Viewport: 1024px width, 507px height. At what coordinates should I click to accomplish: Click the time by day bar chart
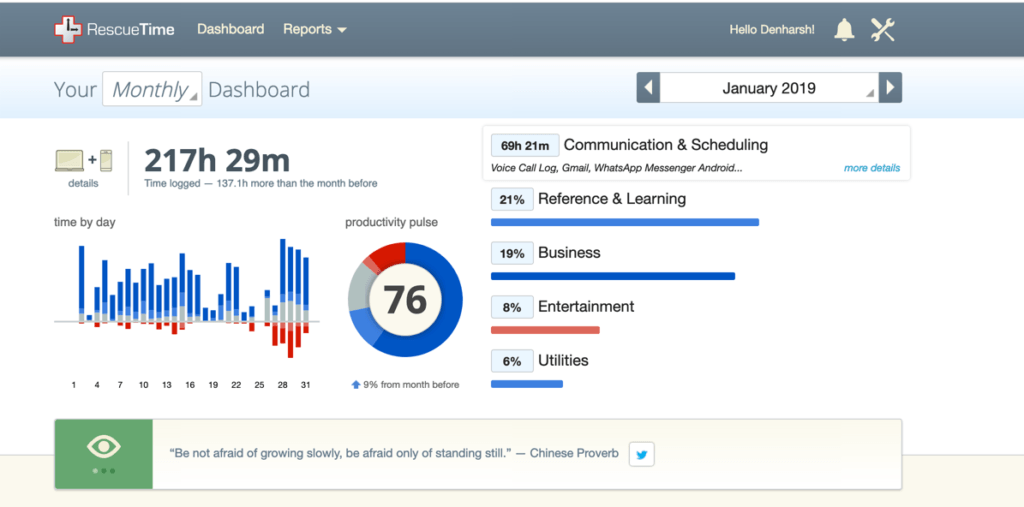187,300
